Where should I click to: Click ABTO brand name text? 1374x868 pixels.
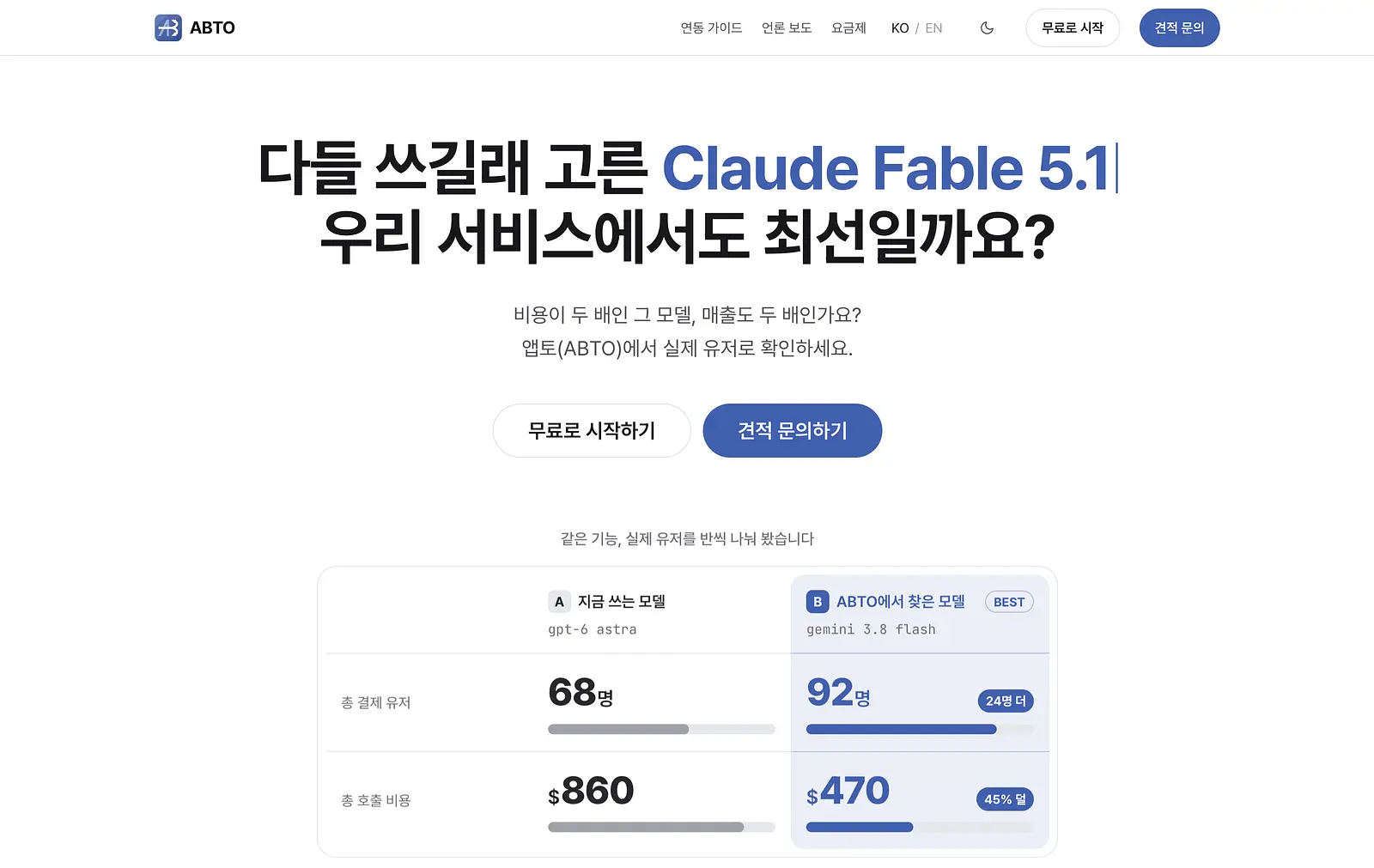tap(212, 27)
